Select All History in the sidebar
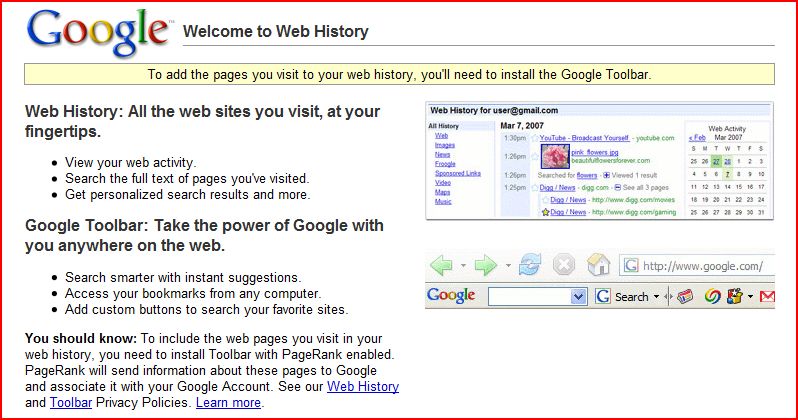Viewport: 798px width, 420px height. (x=443, y=126)
